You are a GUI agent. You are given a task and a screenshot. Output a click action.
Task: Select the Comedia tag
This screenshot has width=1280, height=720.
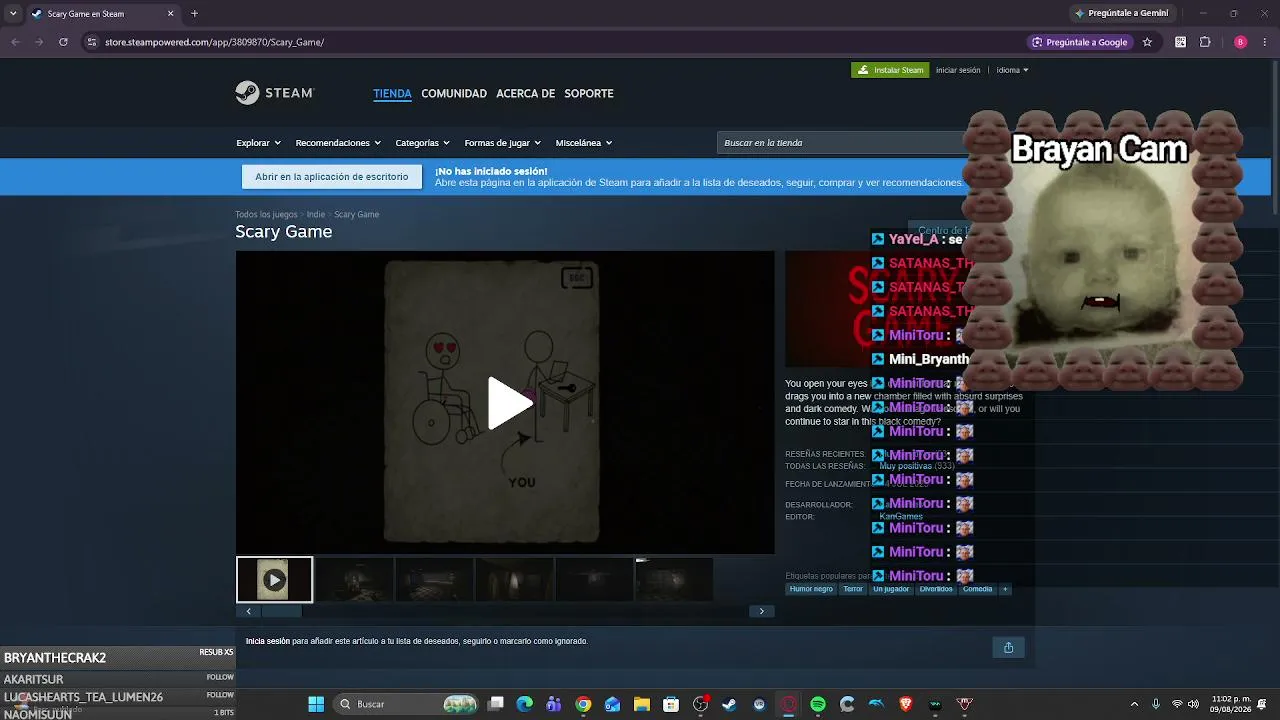978,589
